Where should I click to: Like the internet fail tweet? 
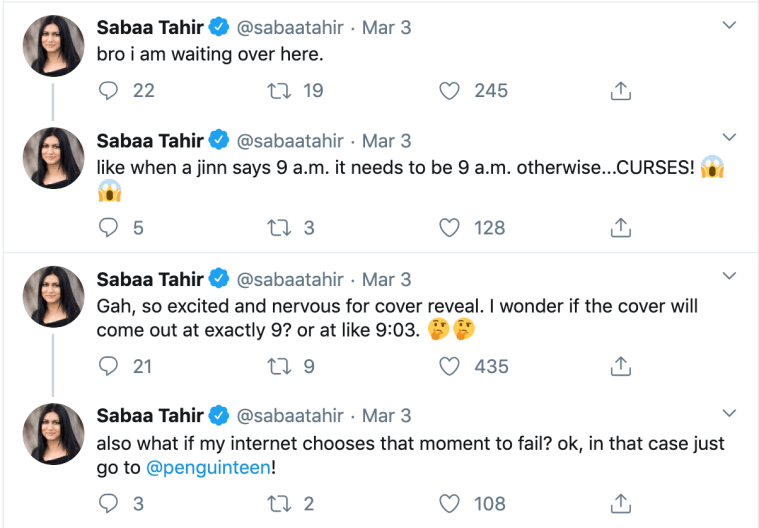click(450, 503)
